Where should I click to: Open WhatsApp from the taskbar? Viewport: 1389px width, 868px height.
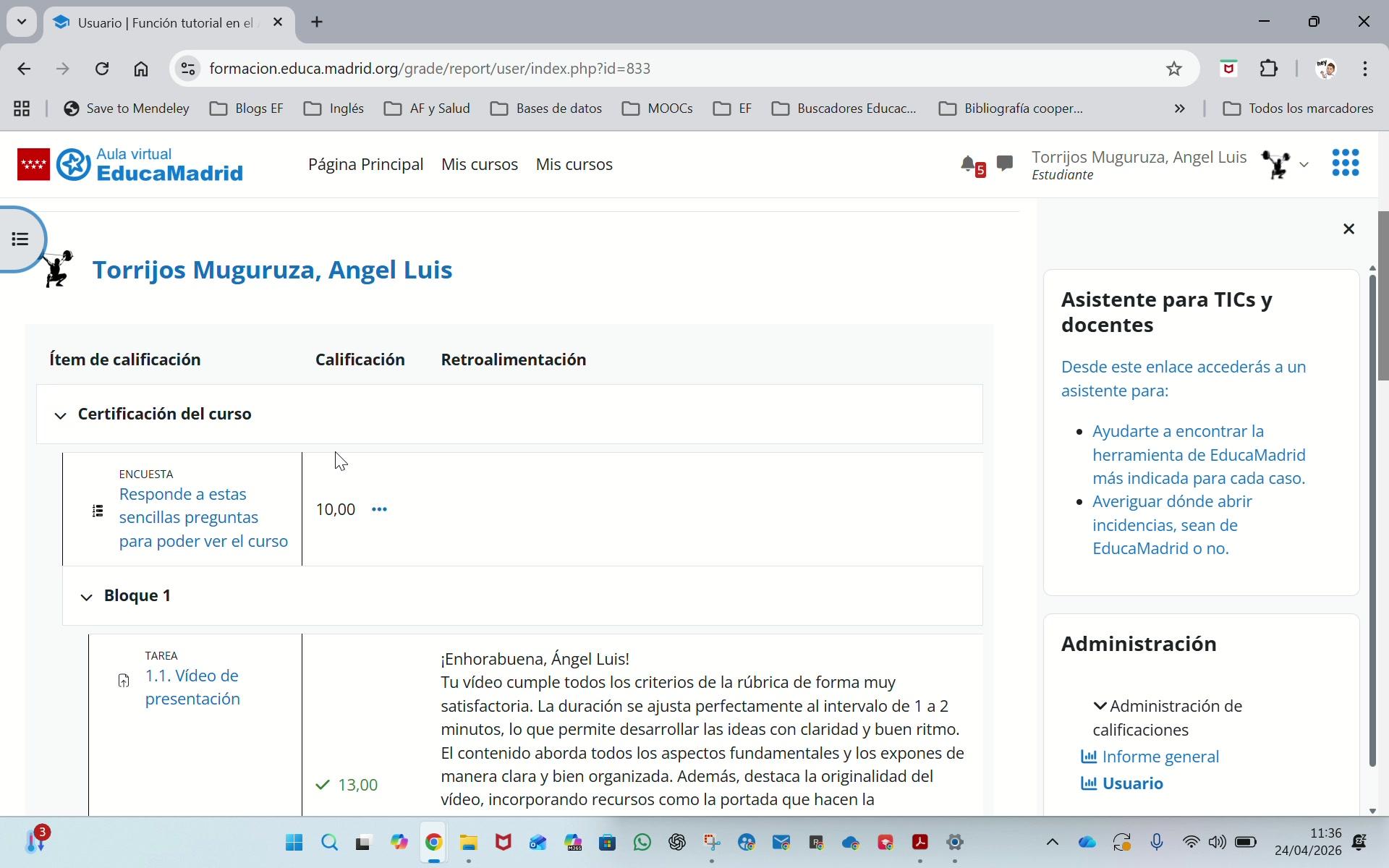[x=642, y=843]
